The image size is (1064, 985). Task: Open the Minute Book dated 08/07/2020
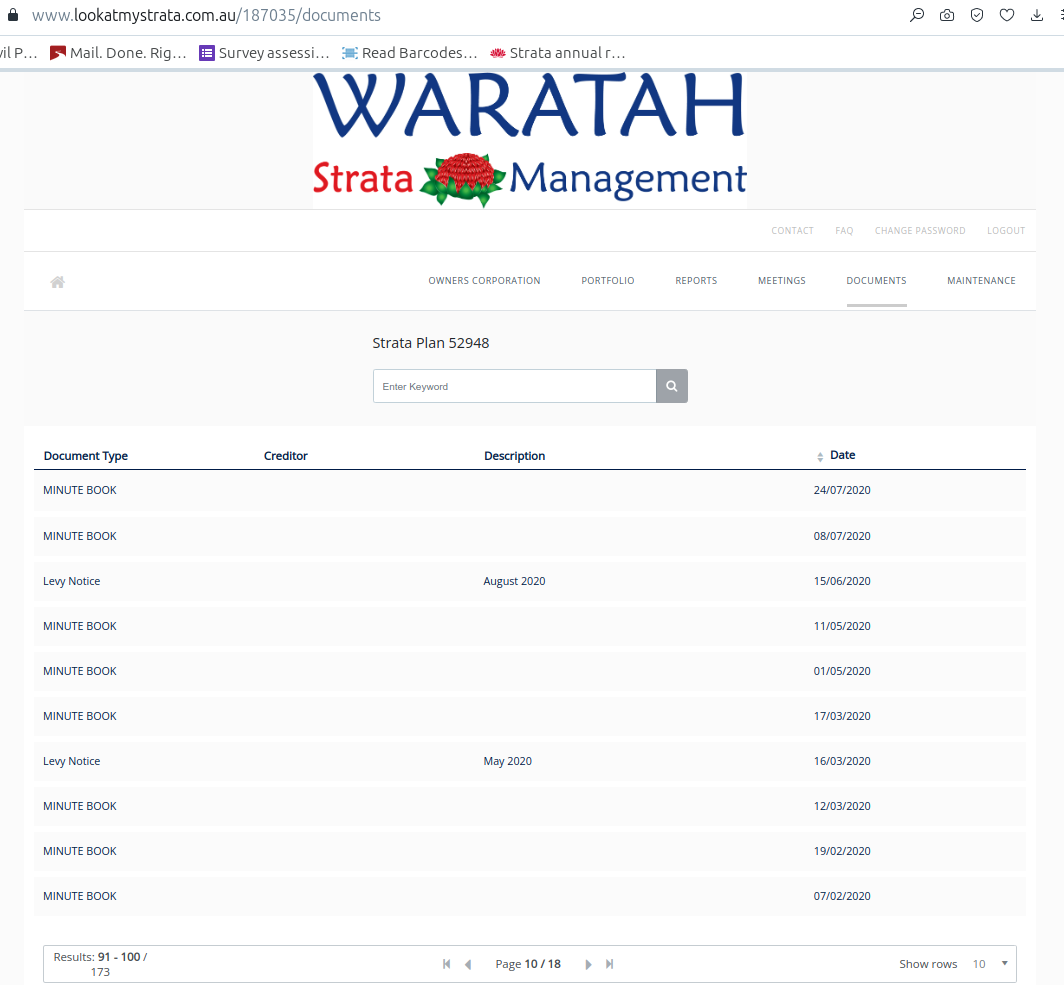(x=530, y=536)
